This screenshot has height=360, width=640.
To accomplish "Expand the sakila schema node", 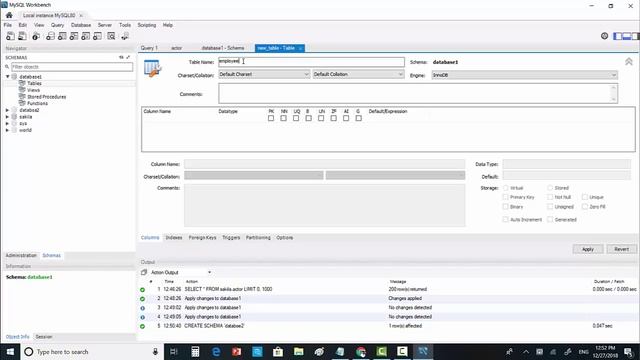I will point(7,117).
